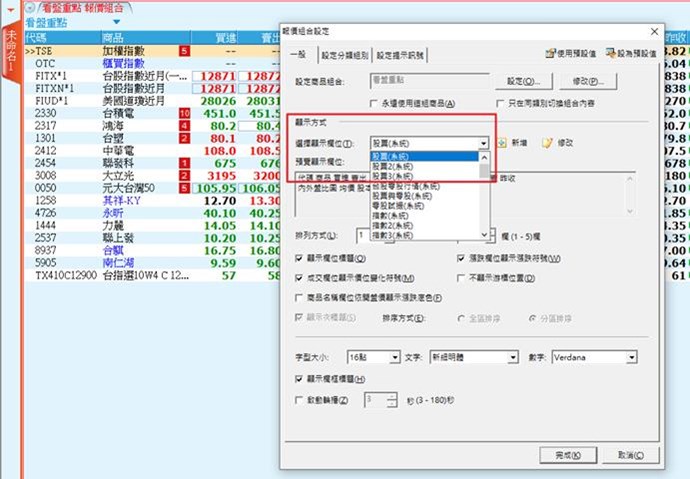
Task: Click the red arrow icon above 未命名1 sidebar
Action: [x=11, y=10]
